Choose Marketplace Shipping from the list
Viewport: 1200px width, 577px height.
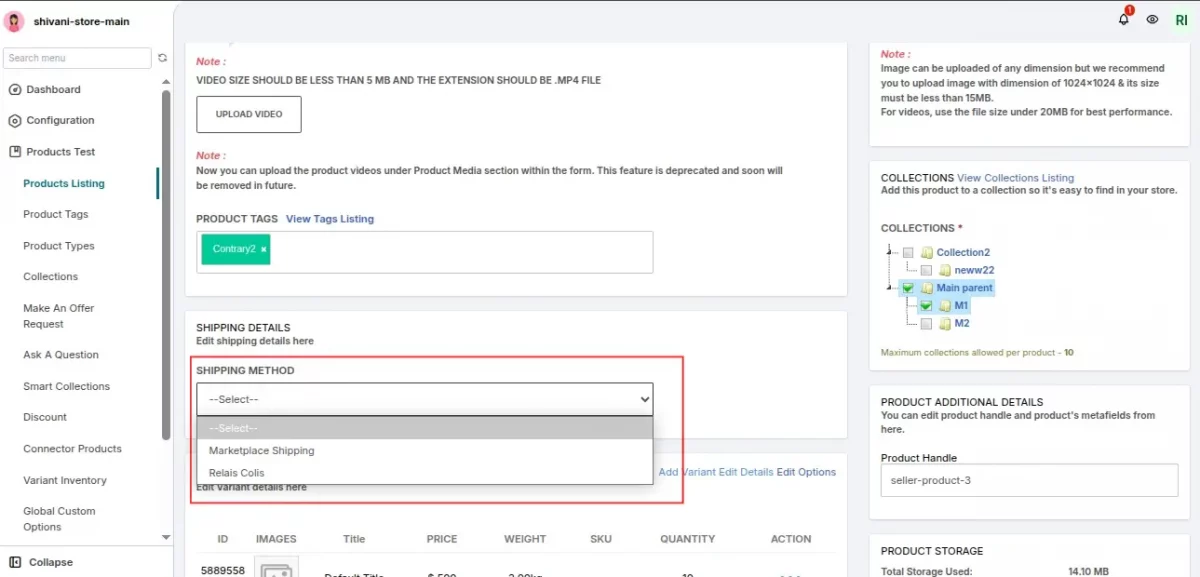click(x=262, y=451)
